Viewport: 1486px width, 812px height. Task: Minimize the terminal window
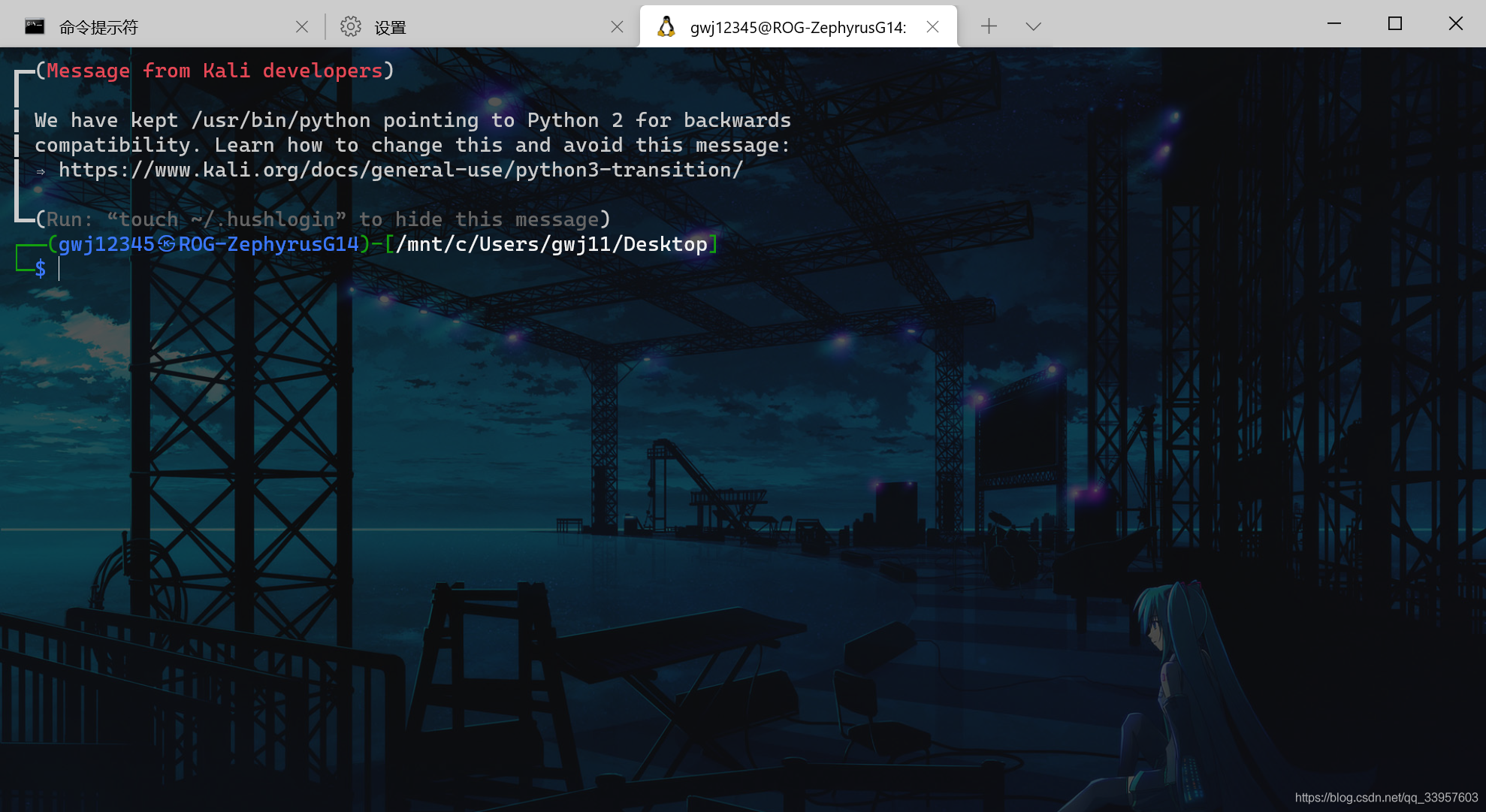(x=1334, y=24)
